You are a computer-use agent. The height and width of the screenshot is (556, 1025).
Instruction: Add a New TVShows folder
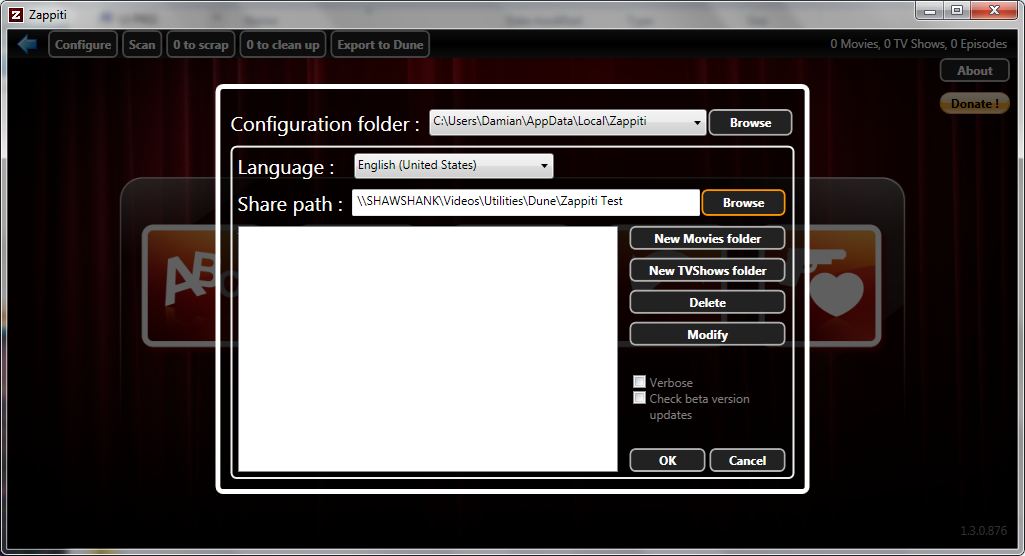[x=707, y=270]
